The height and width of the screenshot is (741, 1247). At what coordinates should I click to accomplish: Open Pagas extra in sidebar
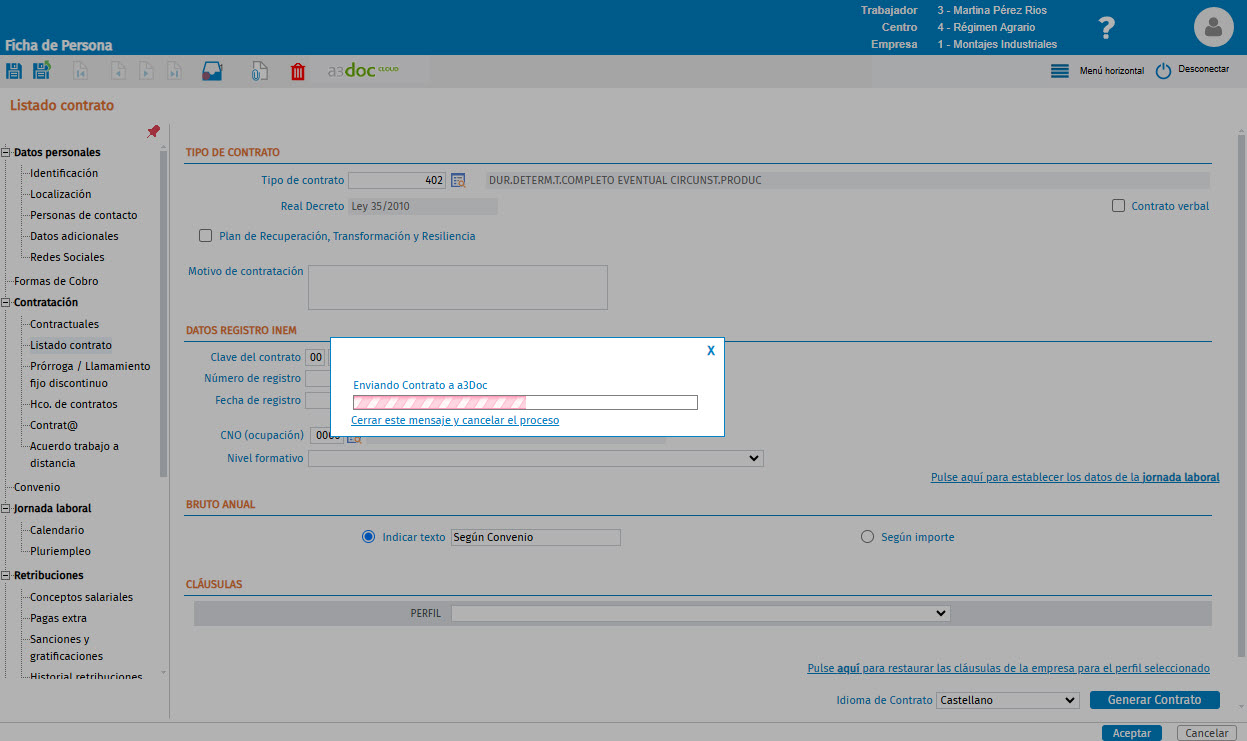[x=58, y=618]
